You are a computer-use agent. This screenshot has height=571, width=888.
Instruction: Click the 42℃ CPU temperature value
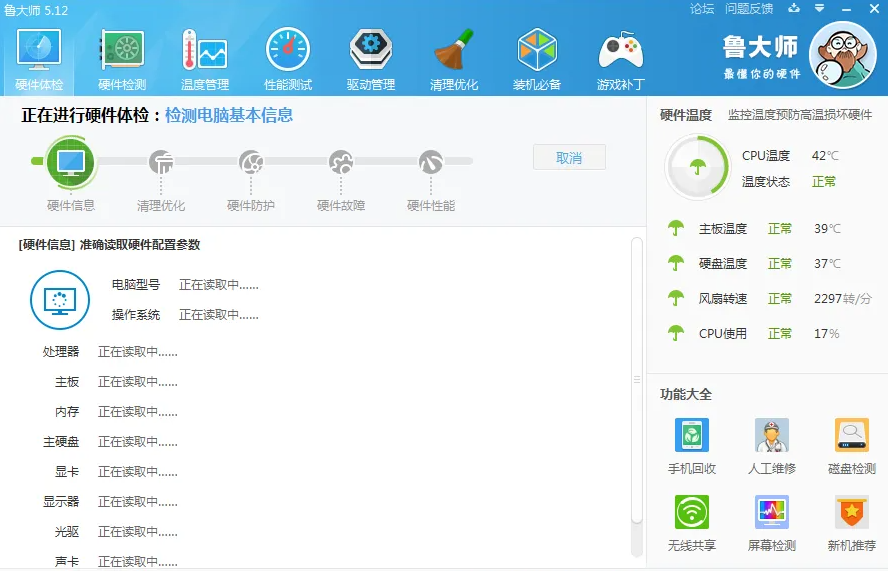click(x=825, y=155)
